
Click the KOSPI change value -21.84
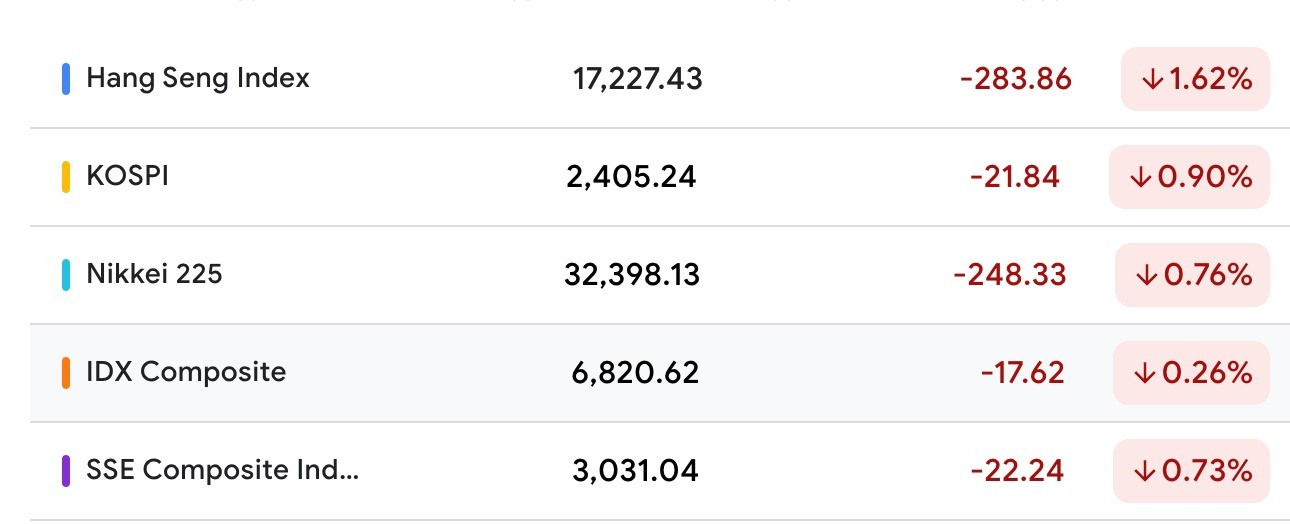[1014, 177]
